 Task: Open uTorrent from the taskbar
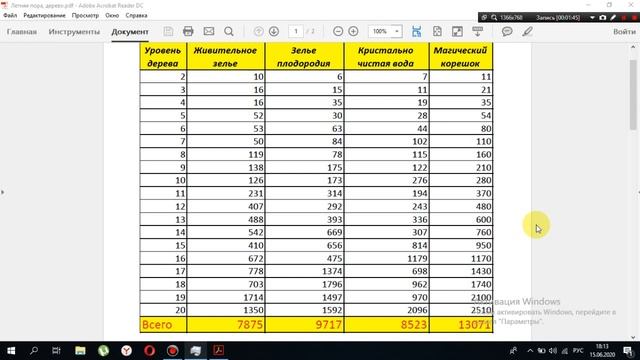coord(103,351)
